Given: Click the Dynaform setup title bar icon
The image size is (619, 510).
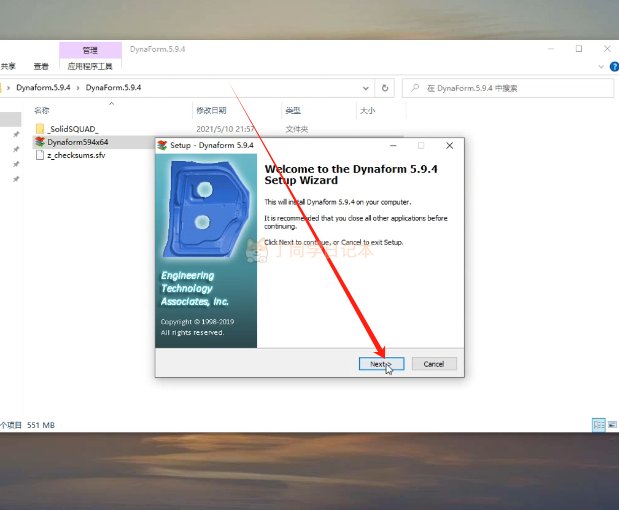Looking at the screenshot, I should (x=162, y=145).
